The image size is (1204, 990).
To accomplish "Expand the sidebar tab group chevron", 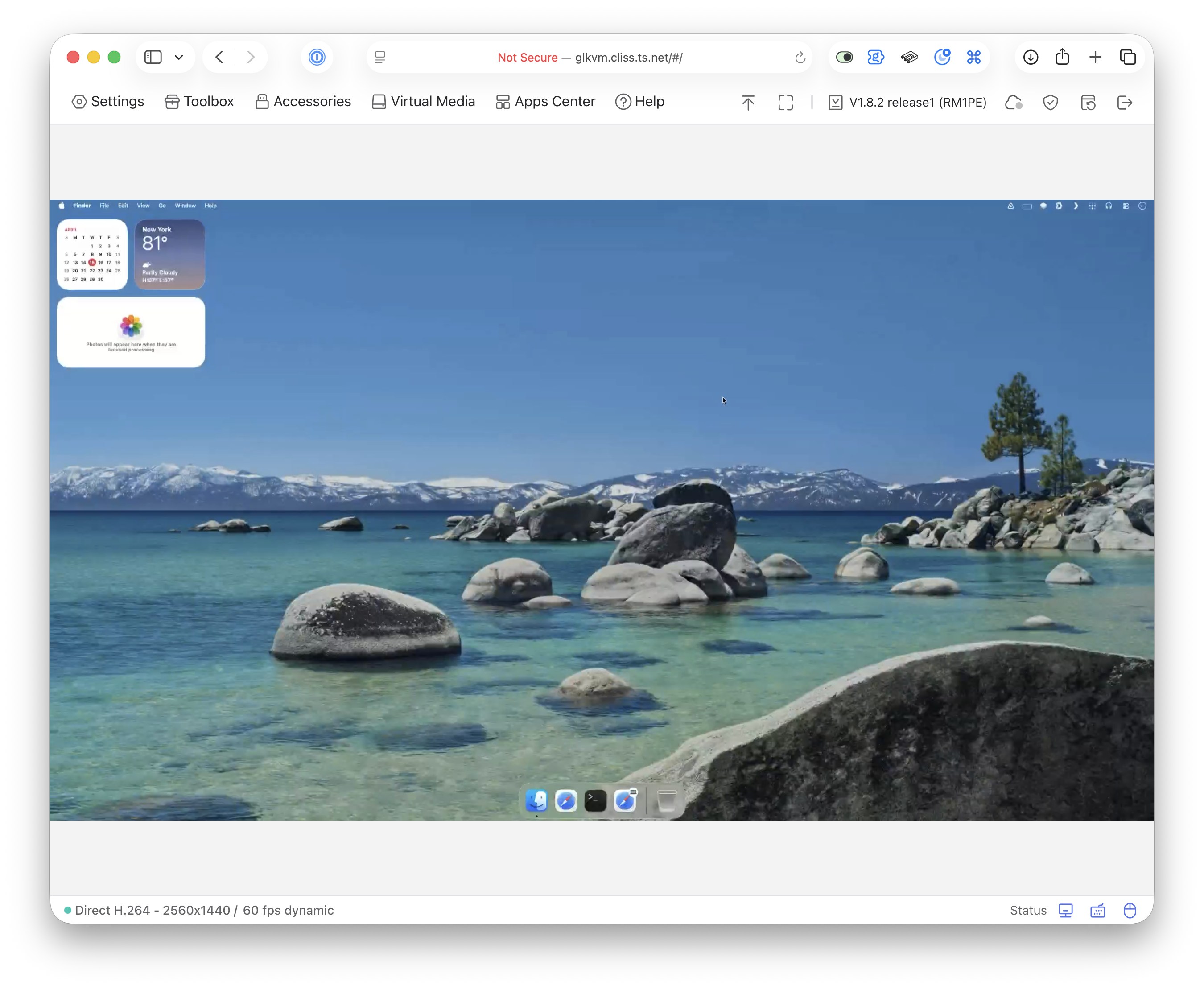I will pos(179,57).
